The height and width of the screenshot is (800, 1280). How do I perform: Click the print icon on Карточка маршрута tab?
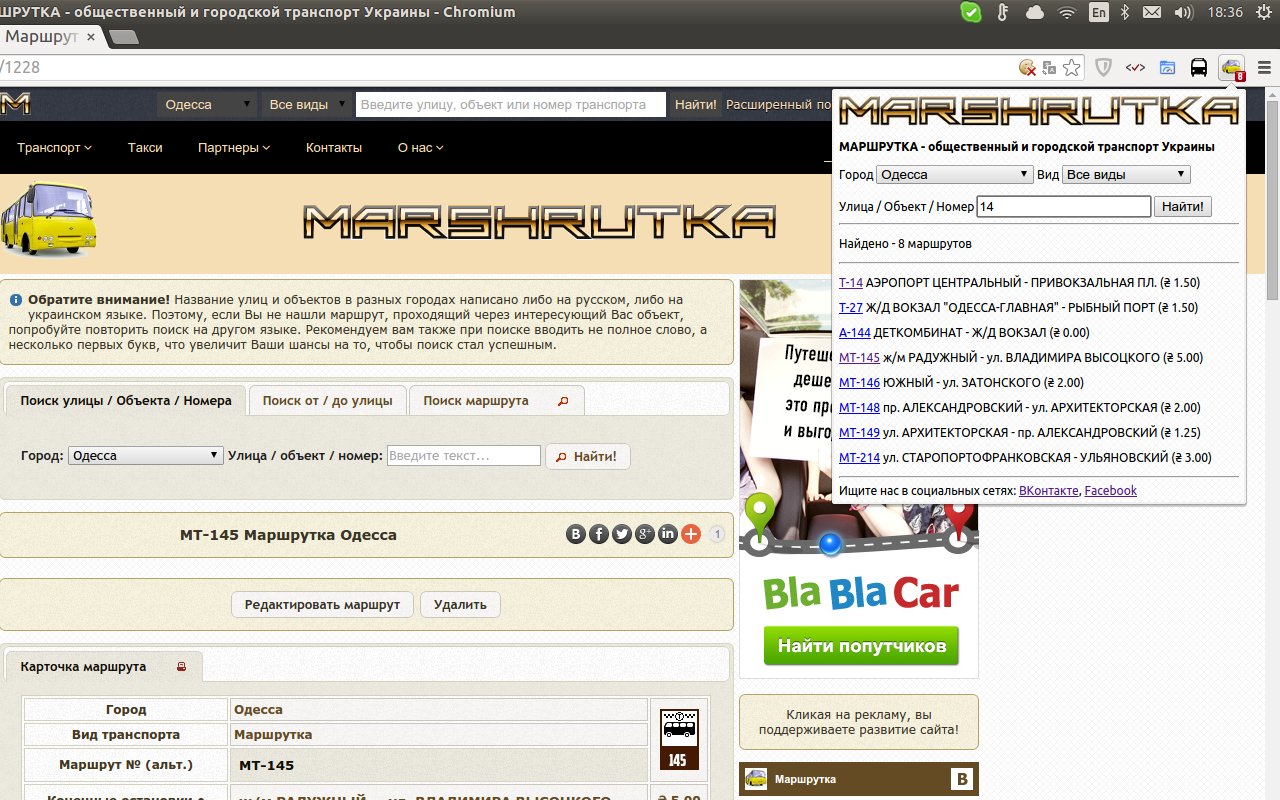coord(181,667)
